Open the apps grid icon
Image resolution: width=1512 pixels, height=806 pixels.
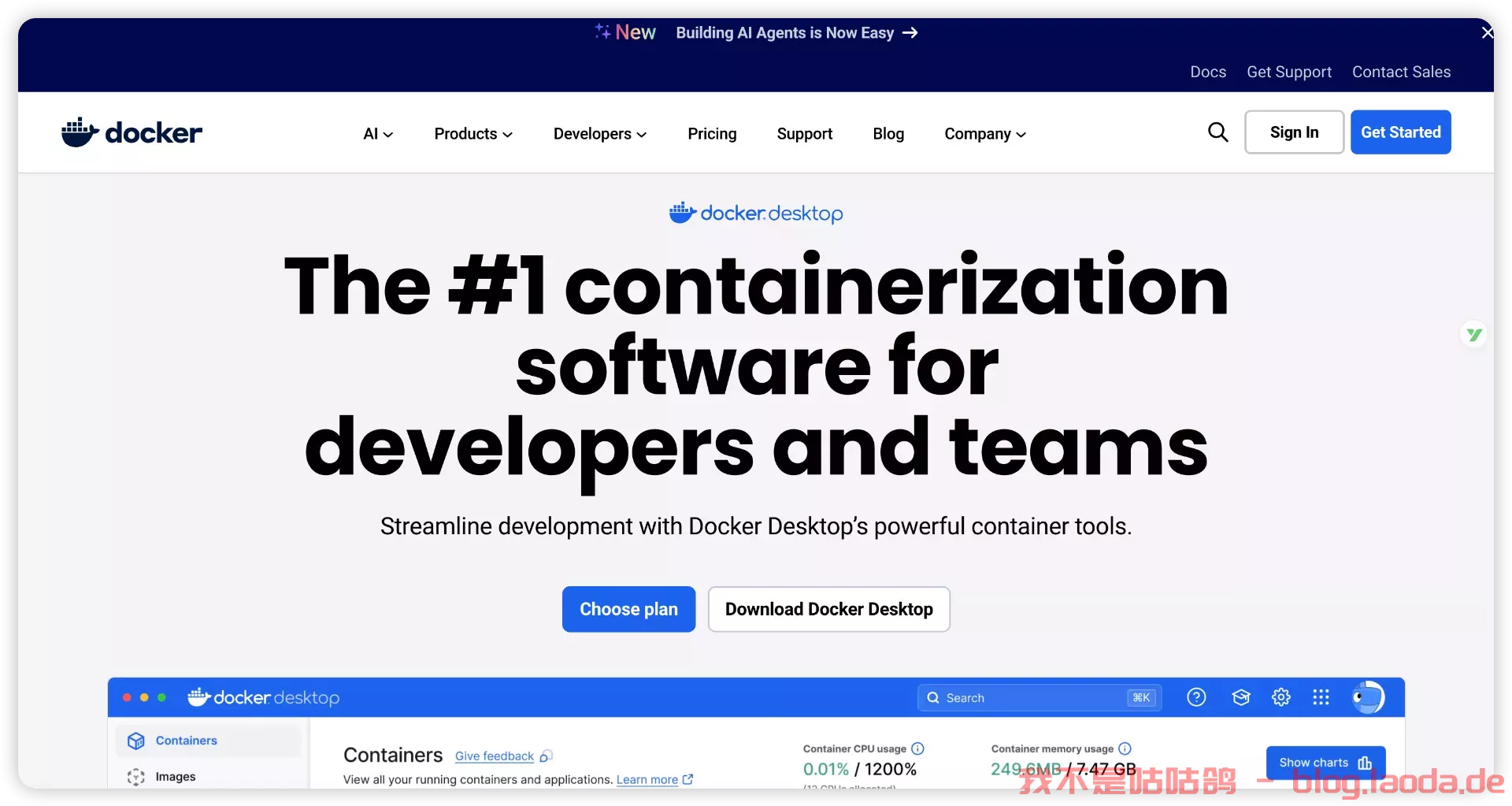(x=1321, y=697)
